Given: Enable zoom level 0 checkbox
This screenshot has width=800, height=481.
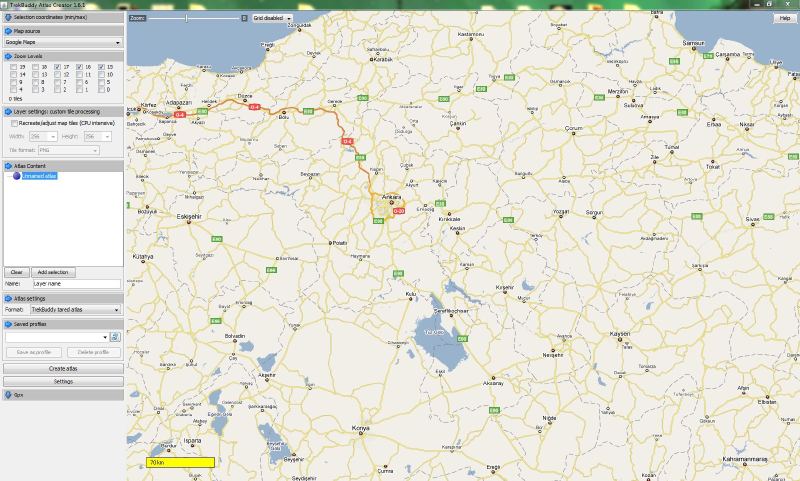Looking at the screenshot, I should point(102,90).
